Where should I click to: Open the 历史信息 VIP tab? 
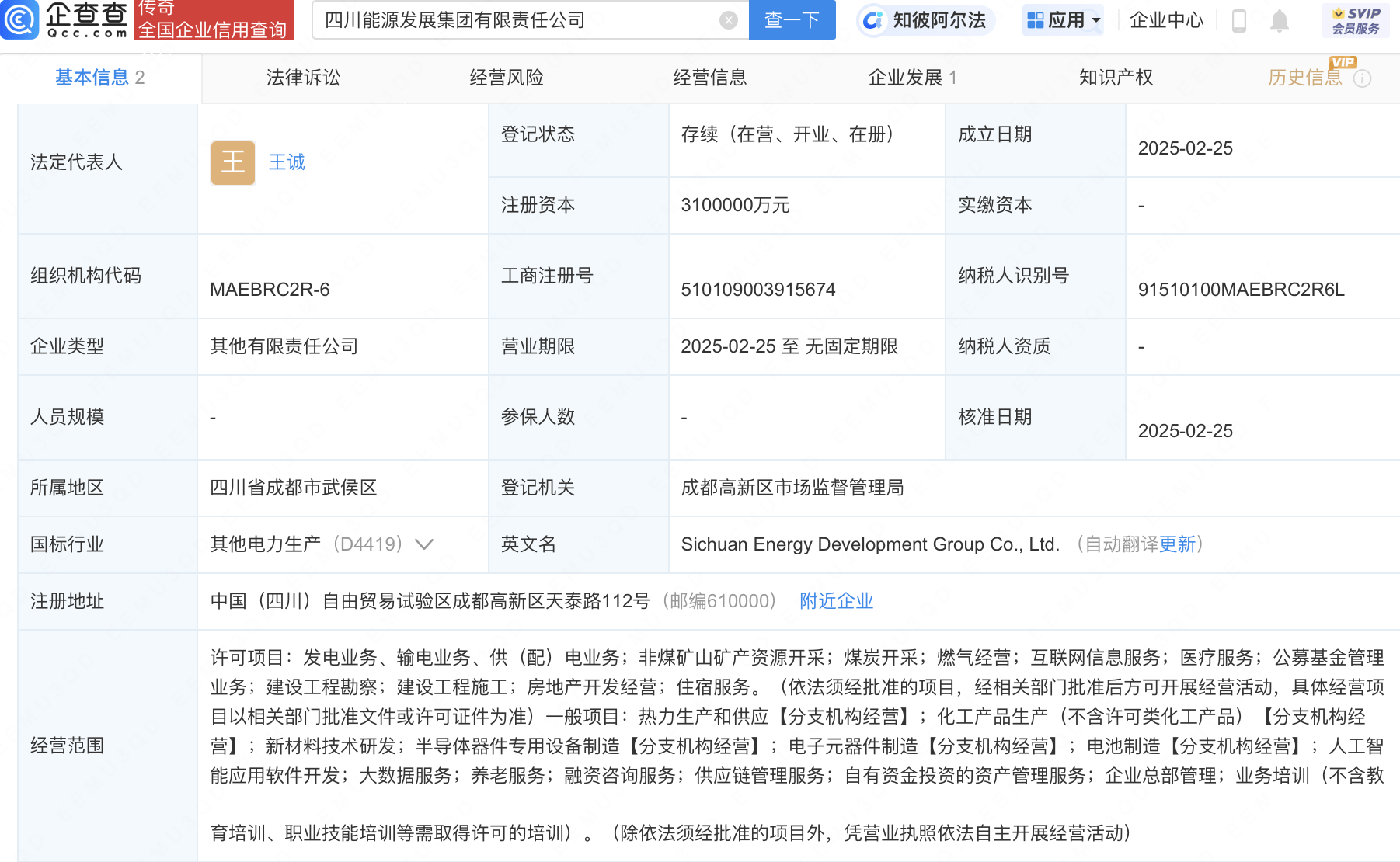pyautogui.click(x=1305, y=78)
